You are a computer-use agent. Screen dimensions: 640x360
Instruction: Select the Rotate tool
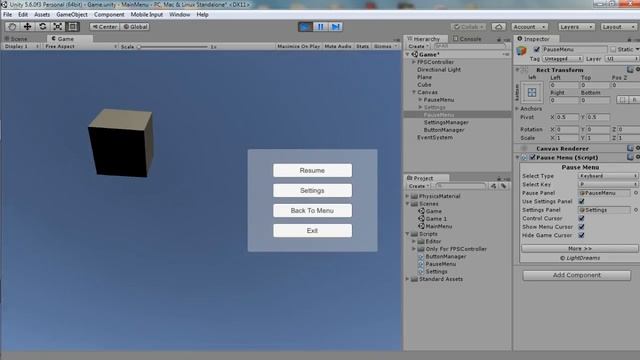click(42, 27)
